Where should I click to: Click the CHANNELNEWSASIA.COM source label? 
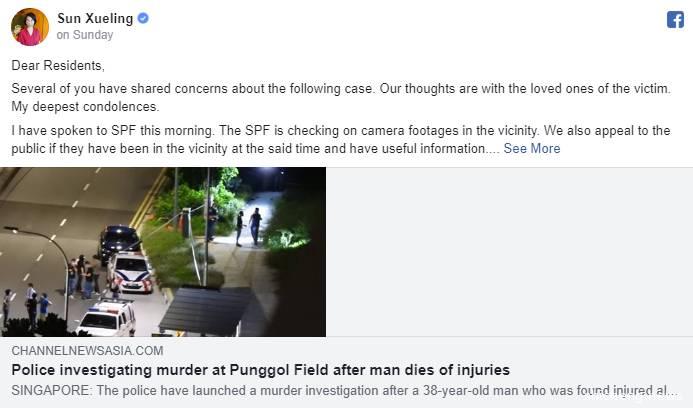point(88,351)
